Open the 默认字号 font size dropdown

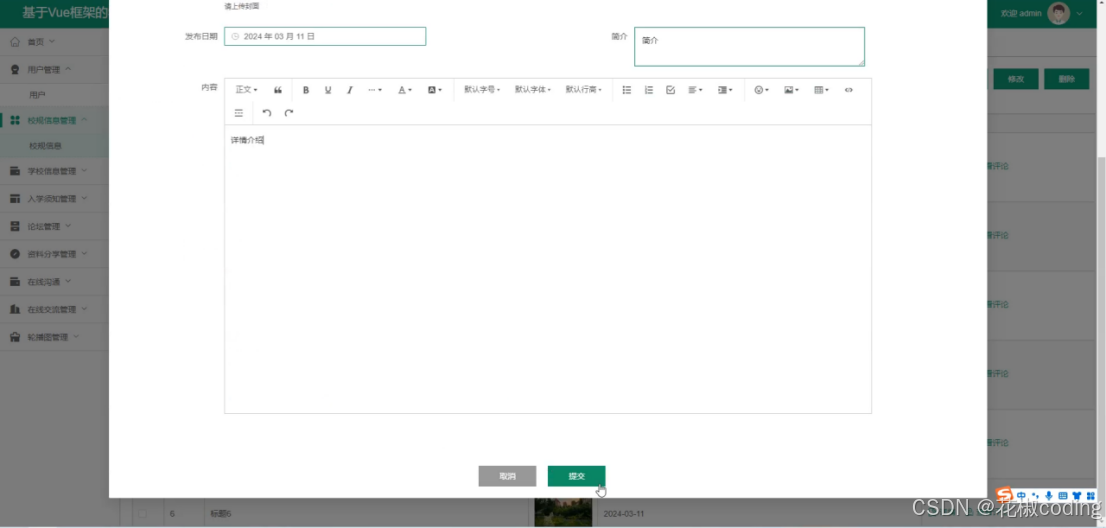click(x=482, y=90)
